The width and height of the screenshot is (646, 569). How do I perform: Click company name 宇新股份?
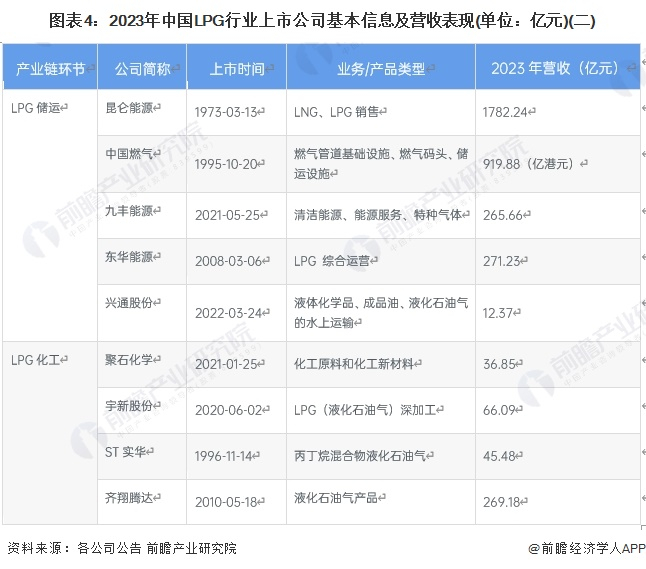129,406
